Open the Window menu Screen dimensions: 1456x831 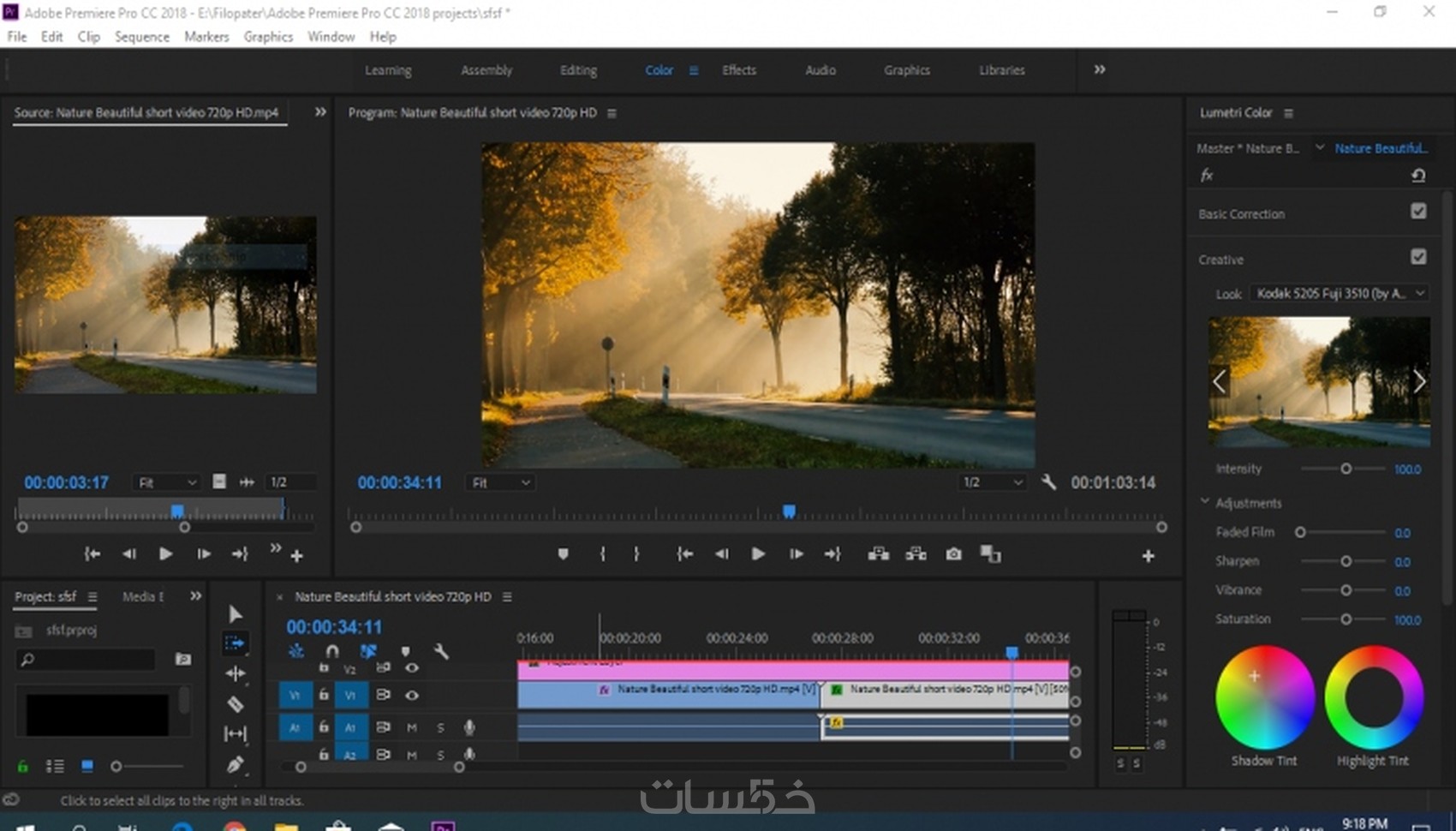[x=331, y=37]
